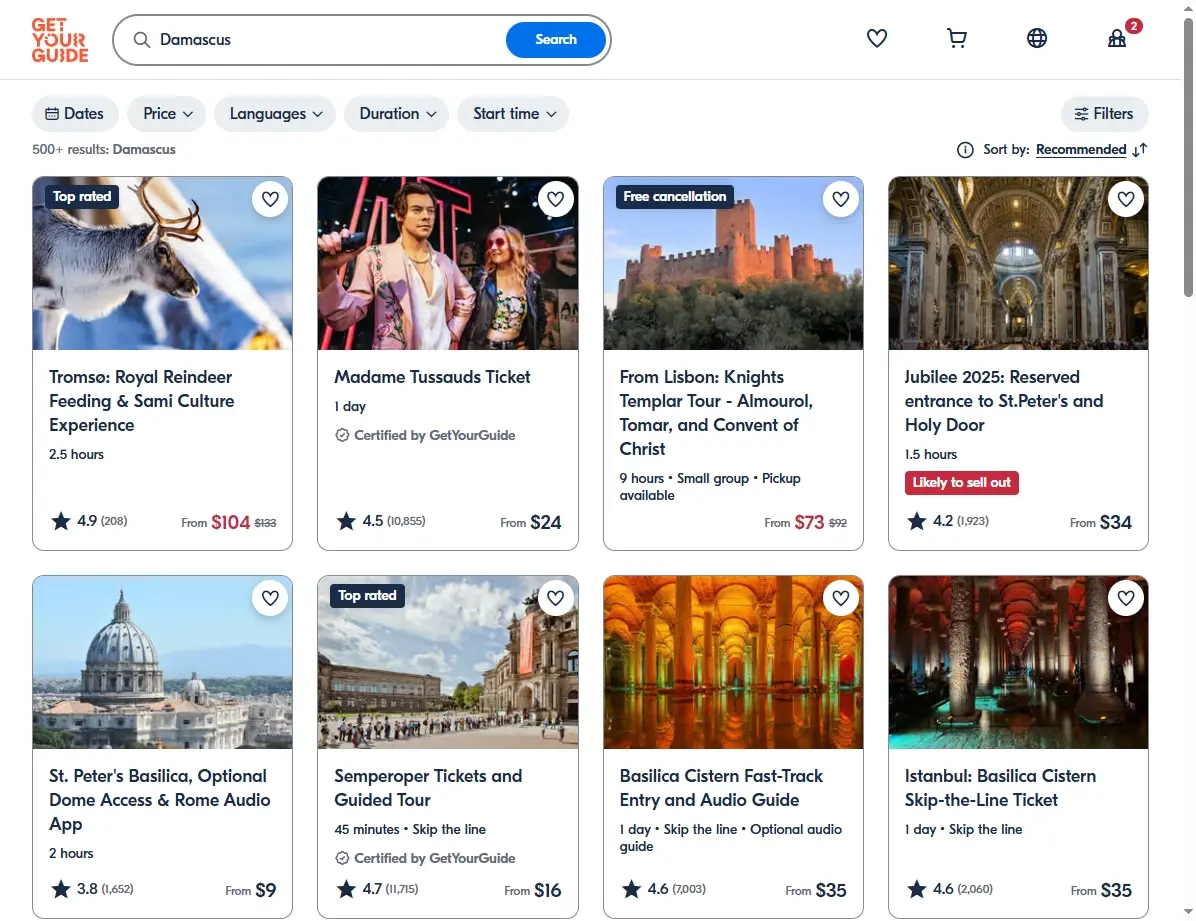The height and width of the screenshot is (921, 1196).
Task: Open Jubilee 2025 Reserved entrance title
Action: pyautogui.click(x=1004, y=401)
